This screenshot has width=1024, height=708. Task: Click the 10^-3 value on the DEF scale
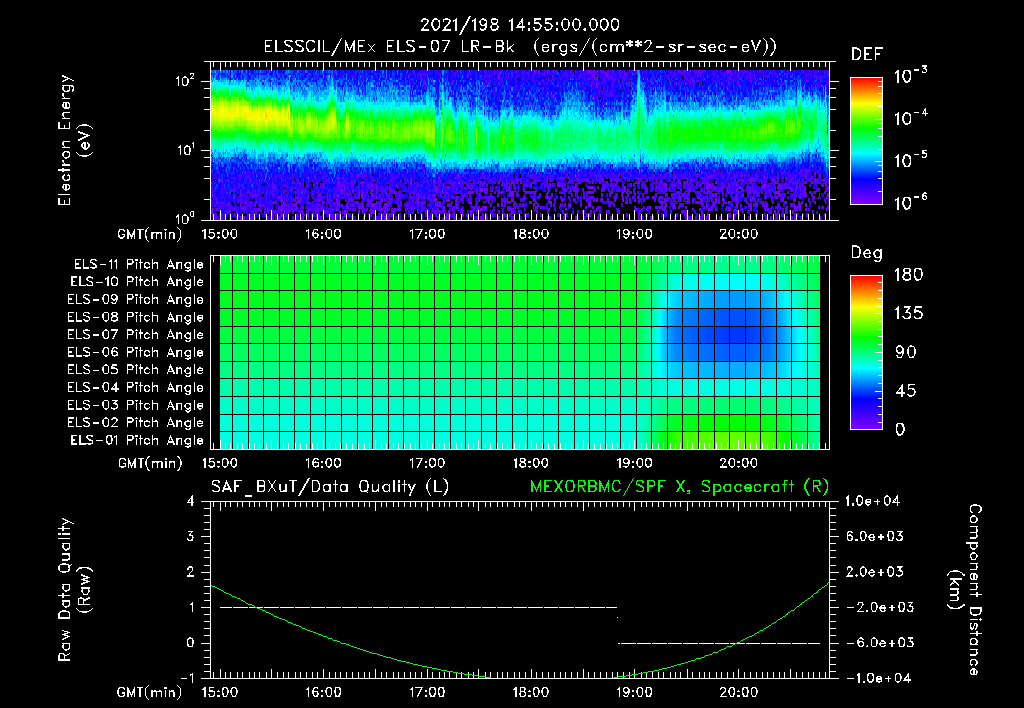tap(911, 76)
